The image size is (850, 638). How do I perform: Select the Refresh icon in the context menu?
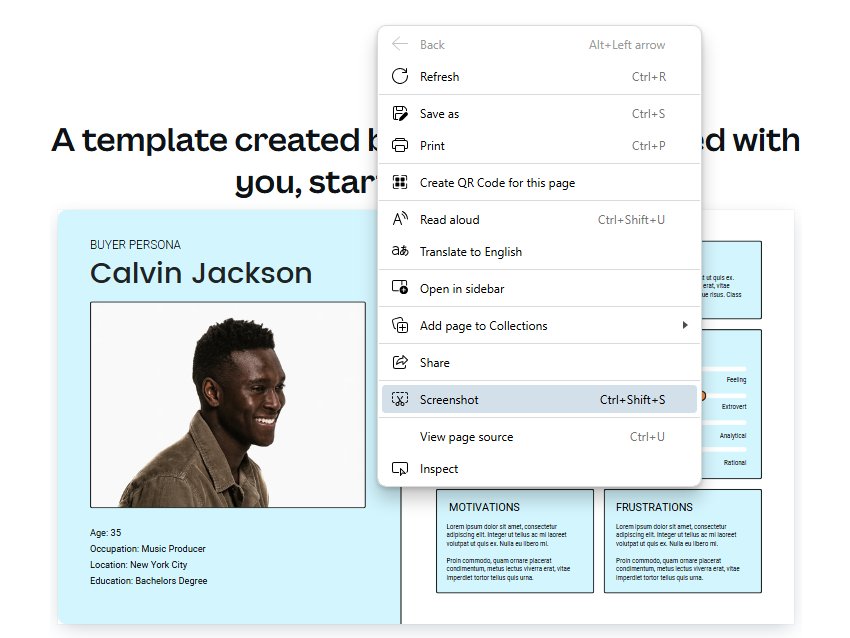pyautogui.click(x=400, y=77)
